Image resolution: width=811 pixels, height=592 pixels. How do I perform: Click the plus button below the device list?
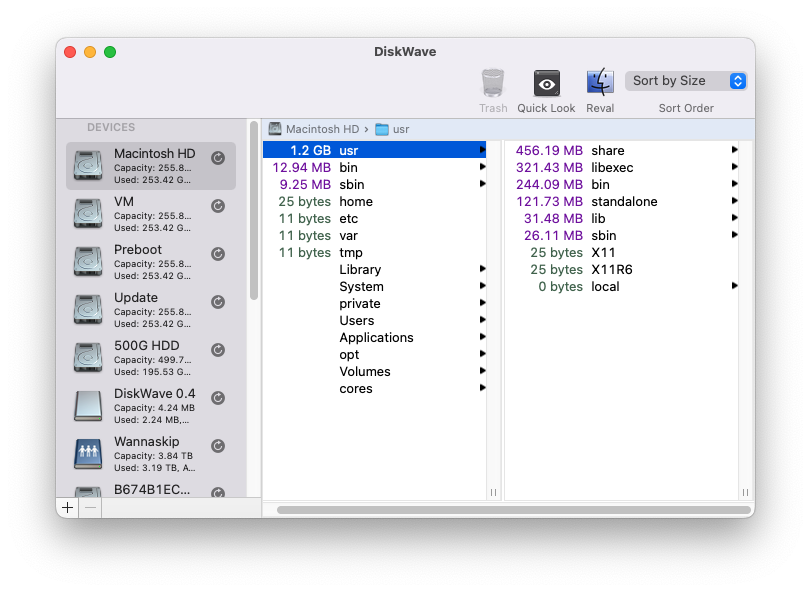tap(67, 507)
